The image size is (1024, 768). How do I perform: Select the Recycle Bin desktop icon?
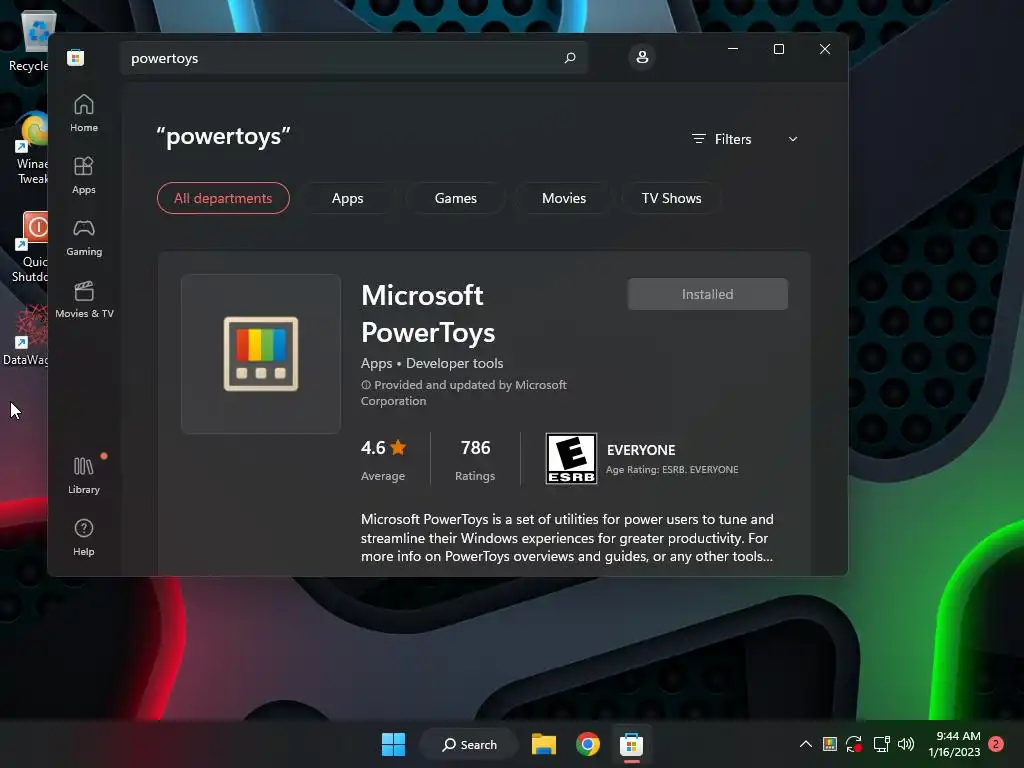click(x=27, y=42)
